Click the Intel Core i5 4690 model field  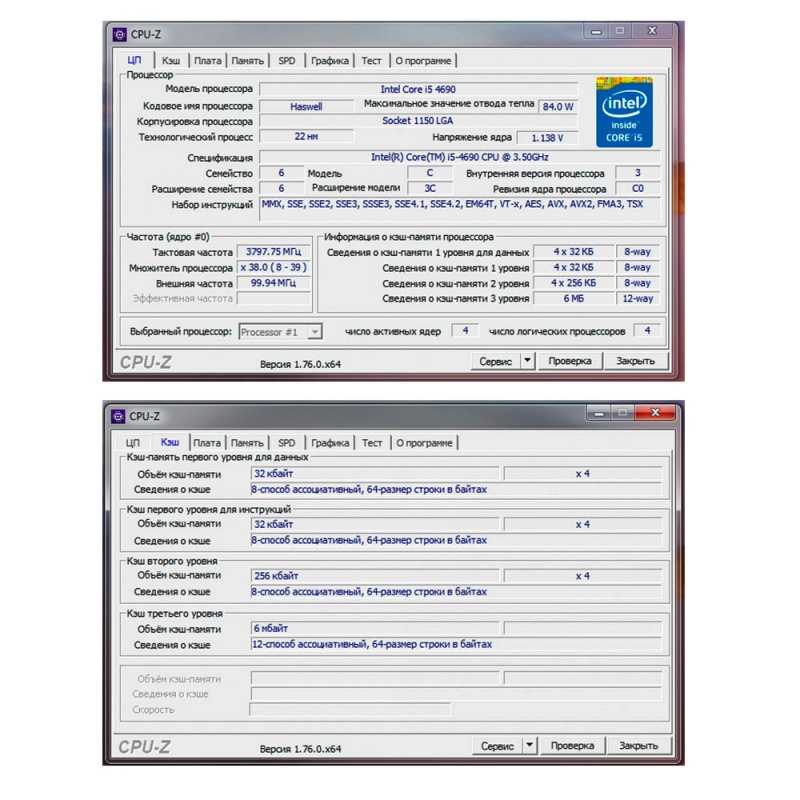[418, 89]
